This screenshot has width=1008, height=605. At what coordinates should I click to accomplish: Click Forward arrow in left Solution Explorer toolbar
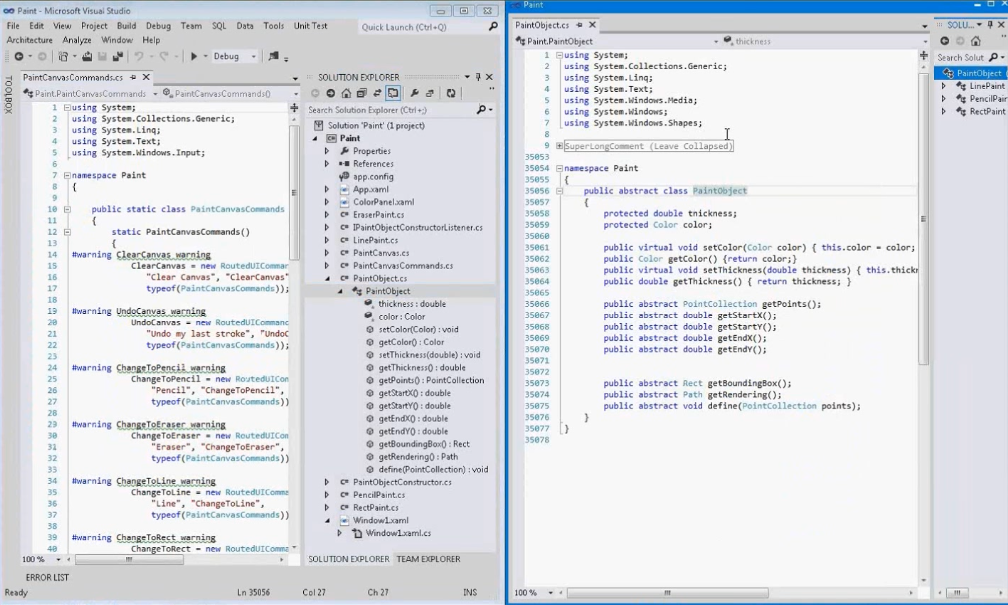pyautogui.click(x=330, y=93)
